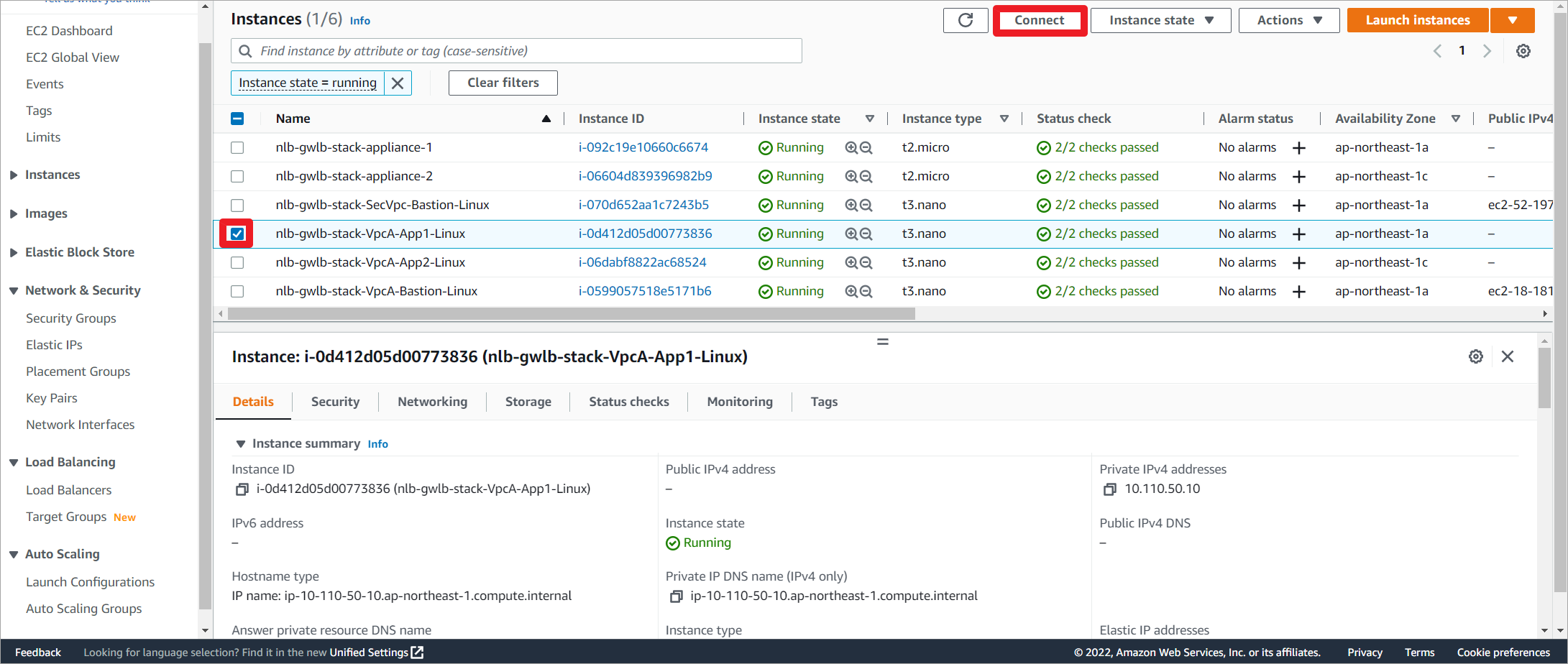This screenshot has width=1568, height=664.
Task: Add alarm for nlb-gwlb-stack-appliance-2
Action: coord(1298,177)
